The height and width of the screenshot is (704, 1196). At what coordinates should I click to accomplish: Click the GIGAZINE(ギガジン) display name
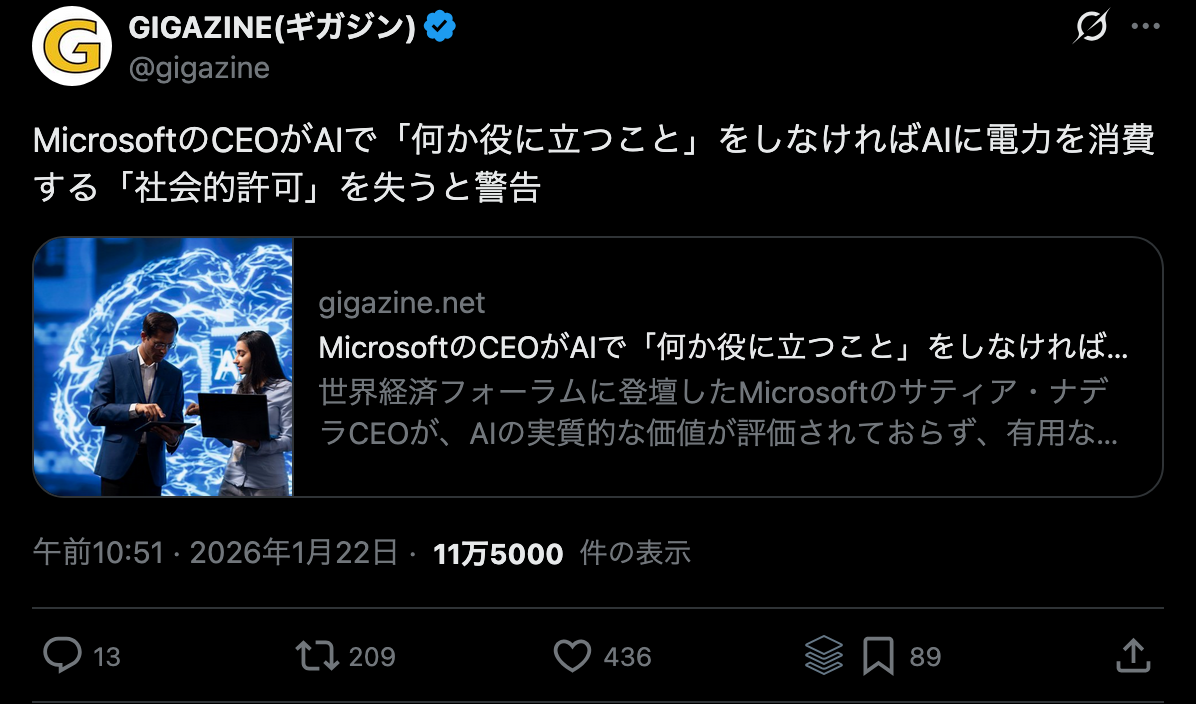(x=272, y=29)
